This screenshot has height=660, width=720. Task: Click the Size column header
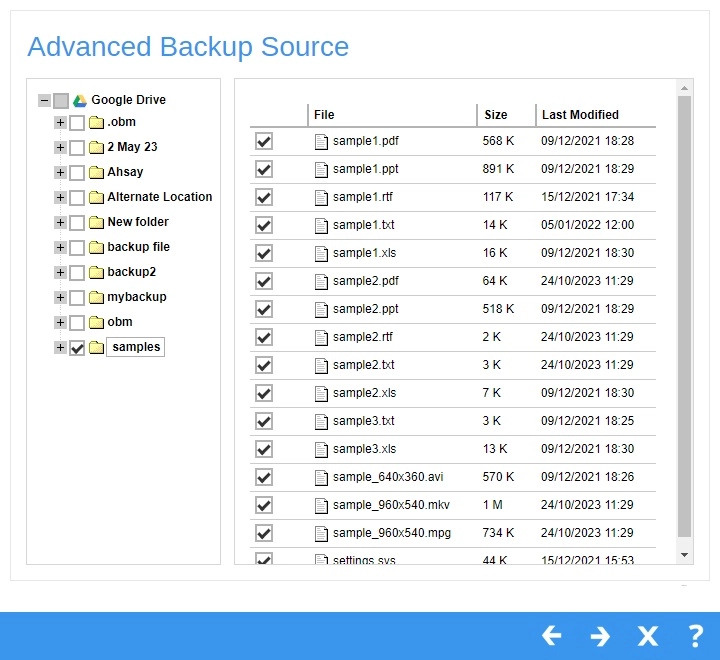pyautogui.click(x=506, y=115)
